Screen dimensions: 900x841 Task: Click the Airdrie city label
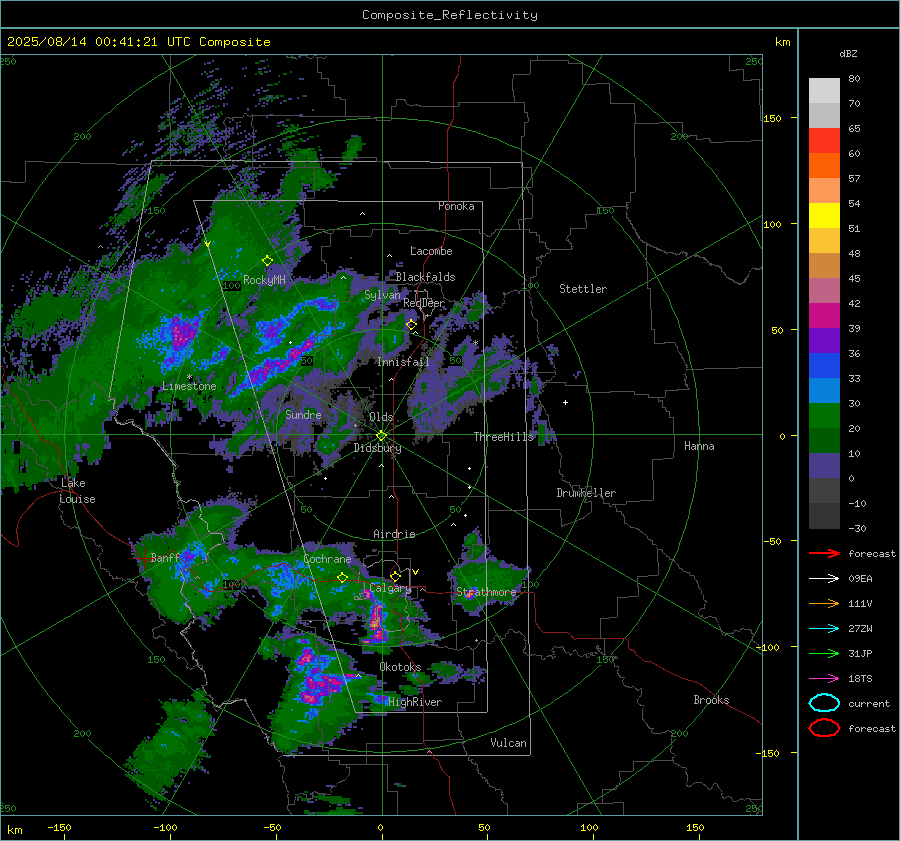click(x=394, y=534)
